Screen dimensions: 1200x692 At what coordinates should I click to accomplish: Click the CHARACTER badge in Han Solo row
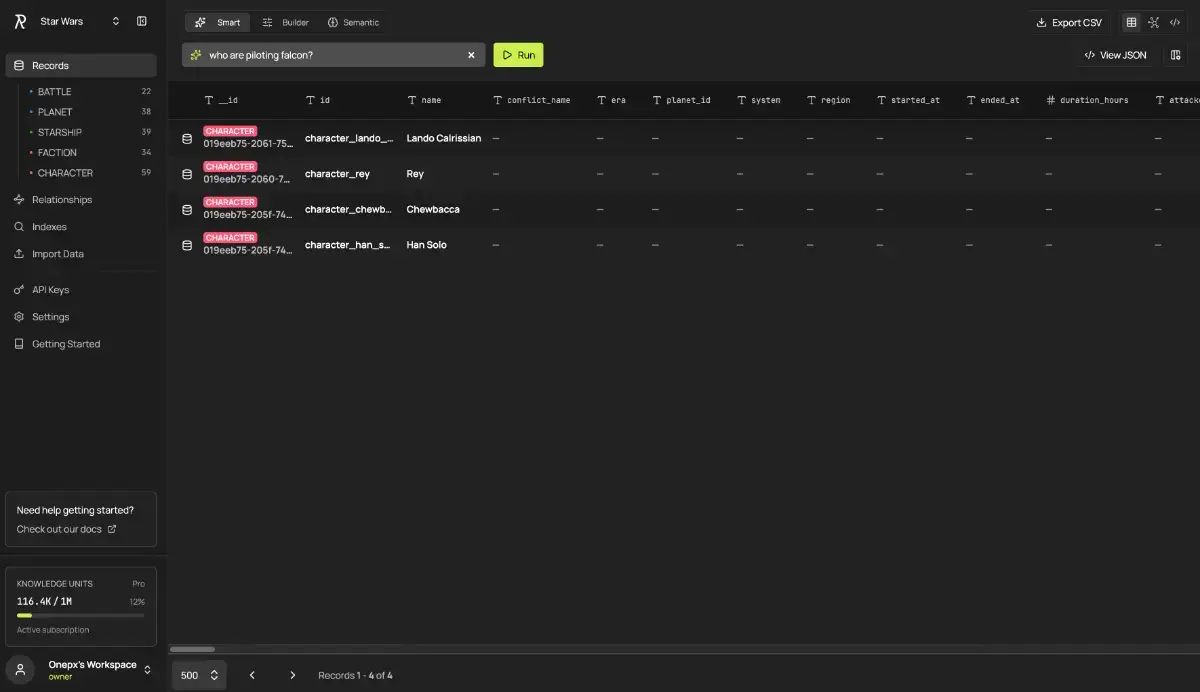point(230,238)
